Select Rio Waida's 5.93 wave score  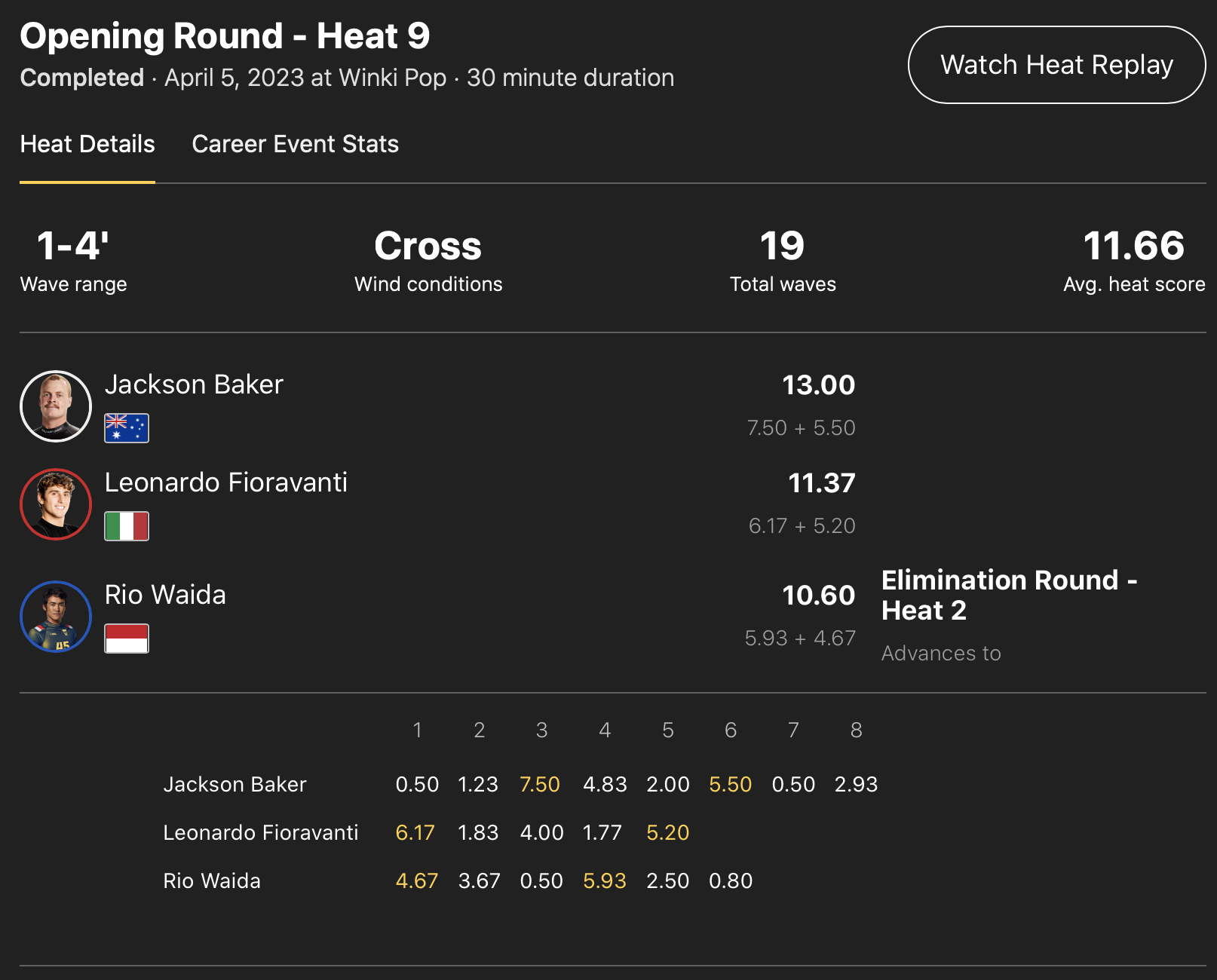click(x=605, y=881)
